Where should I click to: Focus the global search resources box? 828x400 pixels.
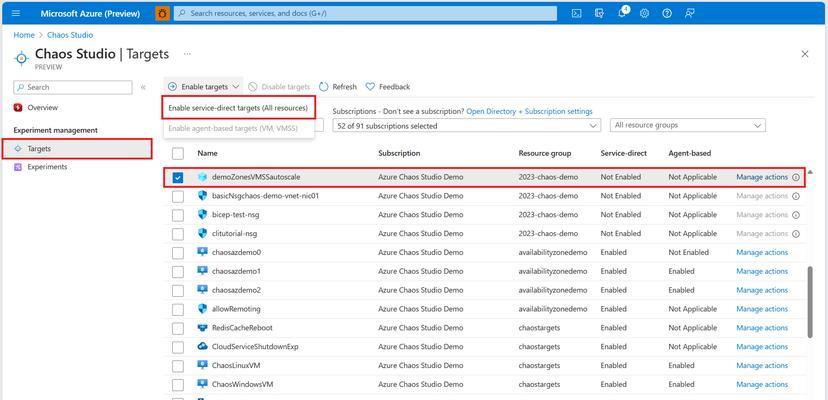(365, 13)
